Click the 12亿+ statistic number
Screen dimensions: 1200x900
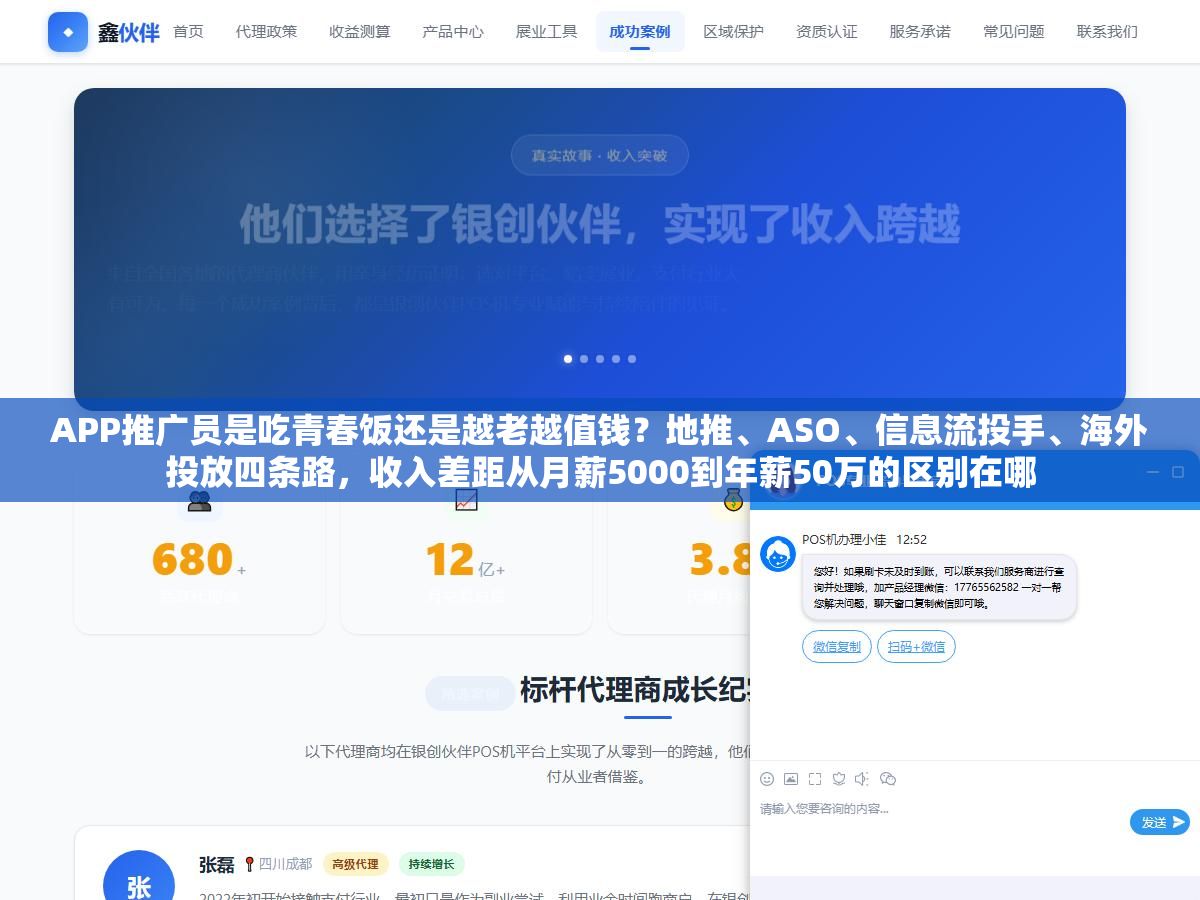(x=465, y=560)
